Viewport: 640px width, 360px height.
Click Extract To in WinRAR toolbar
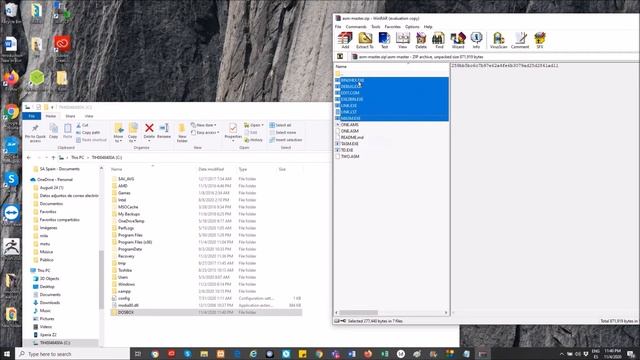coord(365,40)
